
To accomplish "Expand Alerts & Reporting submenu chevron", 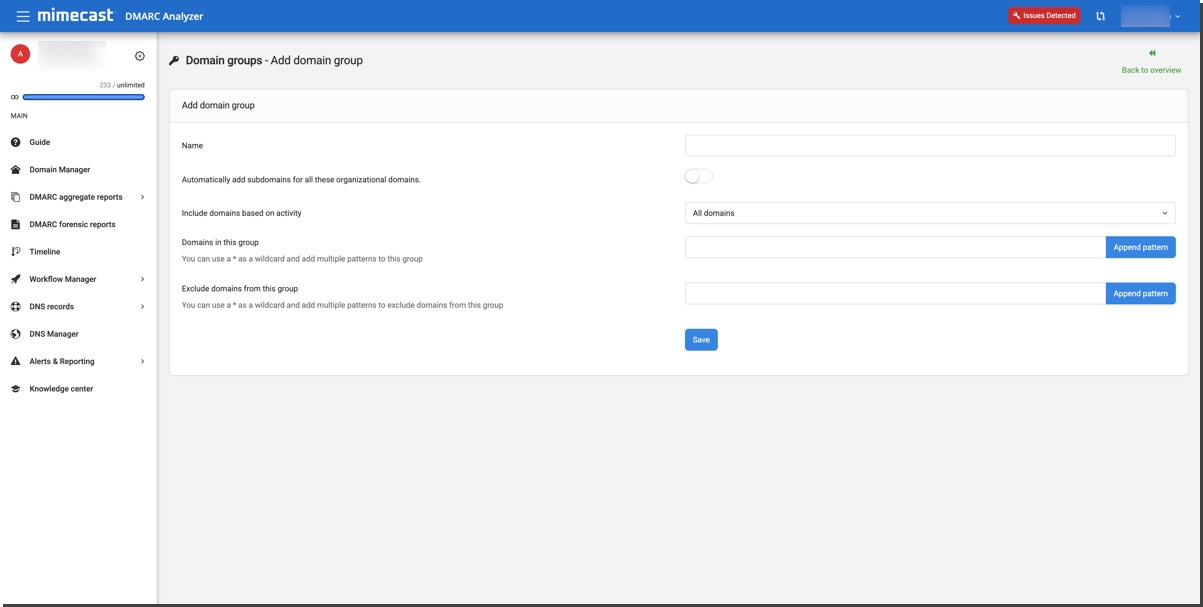I will 142,361.
